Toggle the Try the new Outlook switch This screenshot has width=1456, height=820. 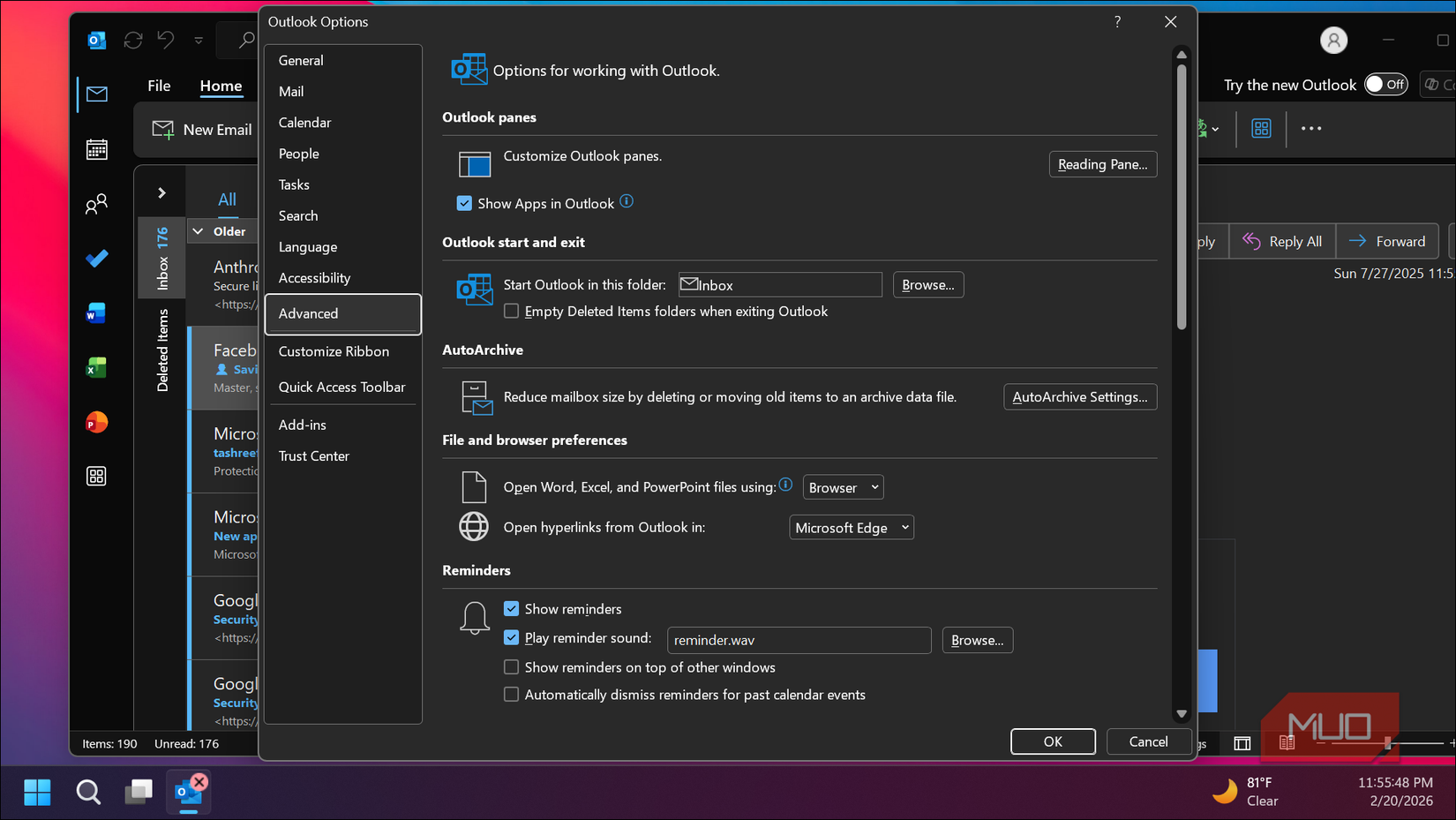[1385, 84]
